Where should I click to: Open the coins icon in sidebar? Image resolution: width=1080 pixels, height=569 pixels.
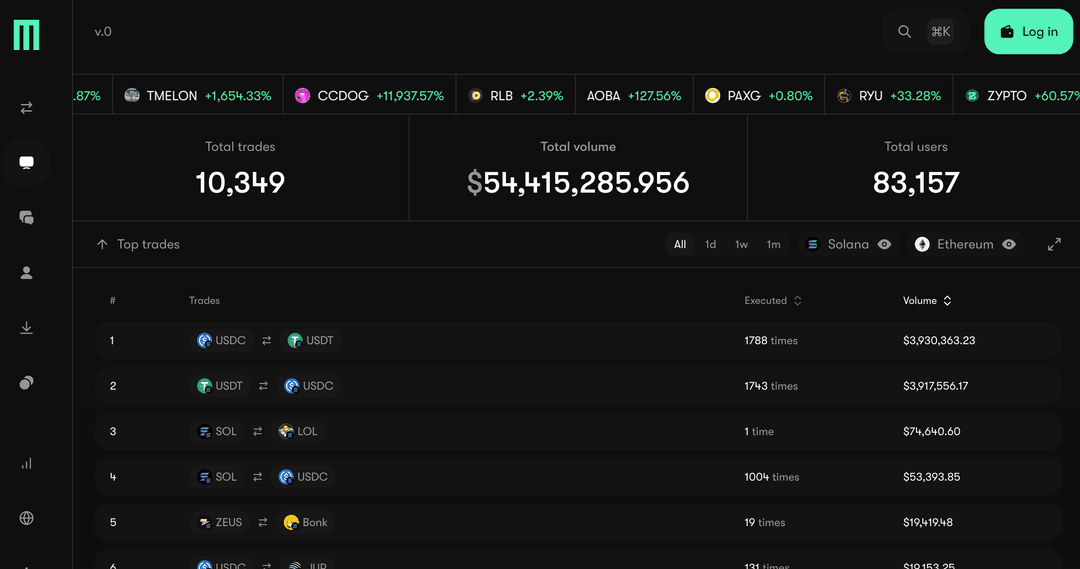click(x=27, y=383)
